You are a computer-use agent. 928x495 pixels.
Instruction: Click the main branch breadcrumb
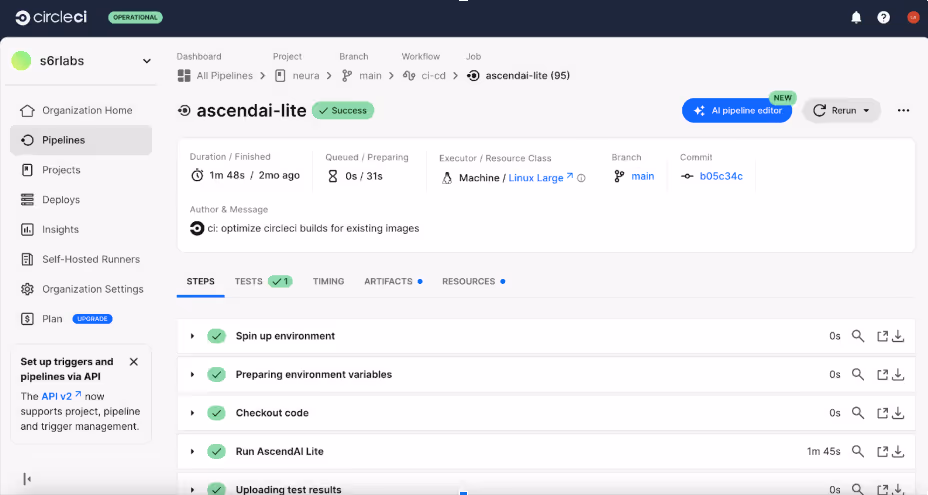(x=362, y=76)
